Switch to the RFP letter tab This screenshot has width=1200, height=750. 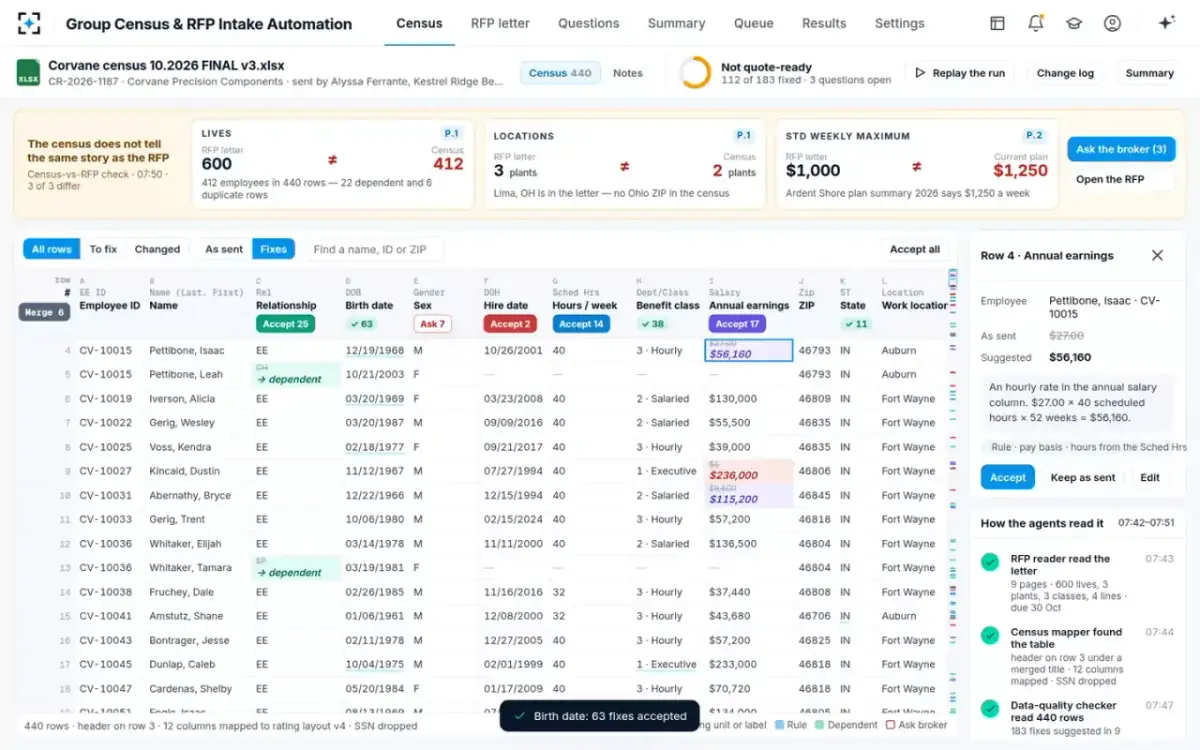(x=500, y=23)
